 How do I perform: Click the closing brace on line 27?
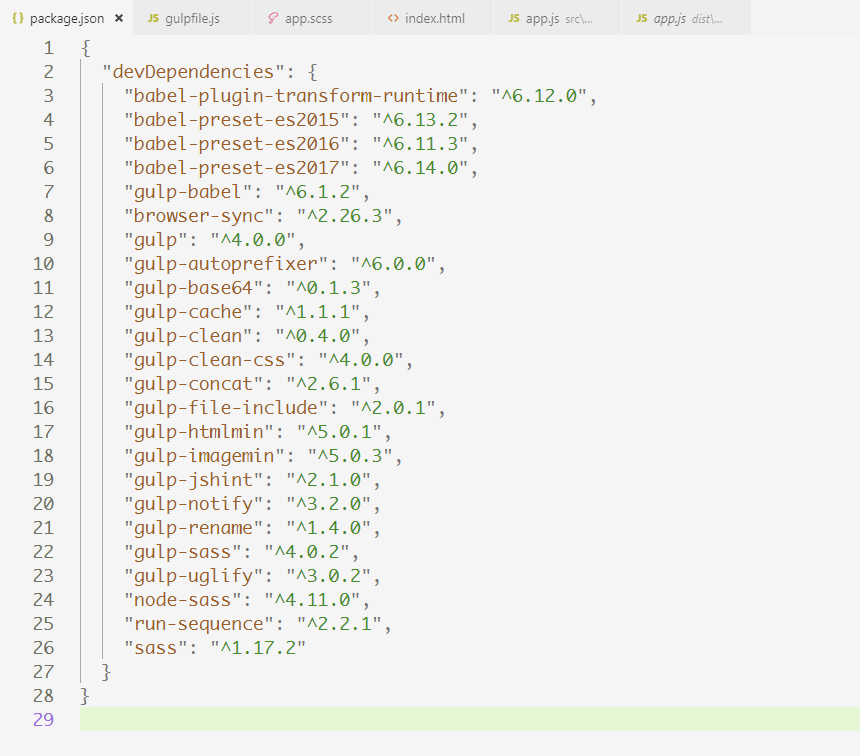point(106,672)
